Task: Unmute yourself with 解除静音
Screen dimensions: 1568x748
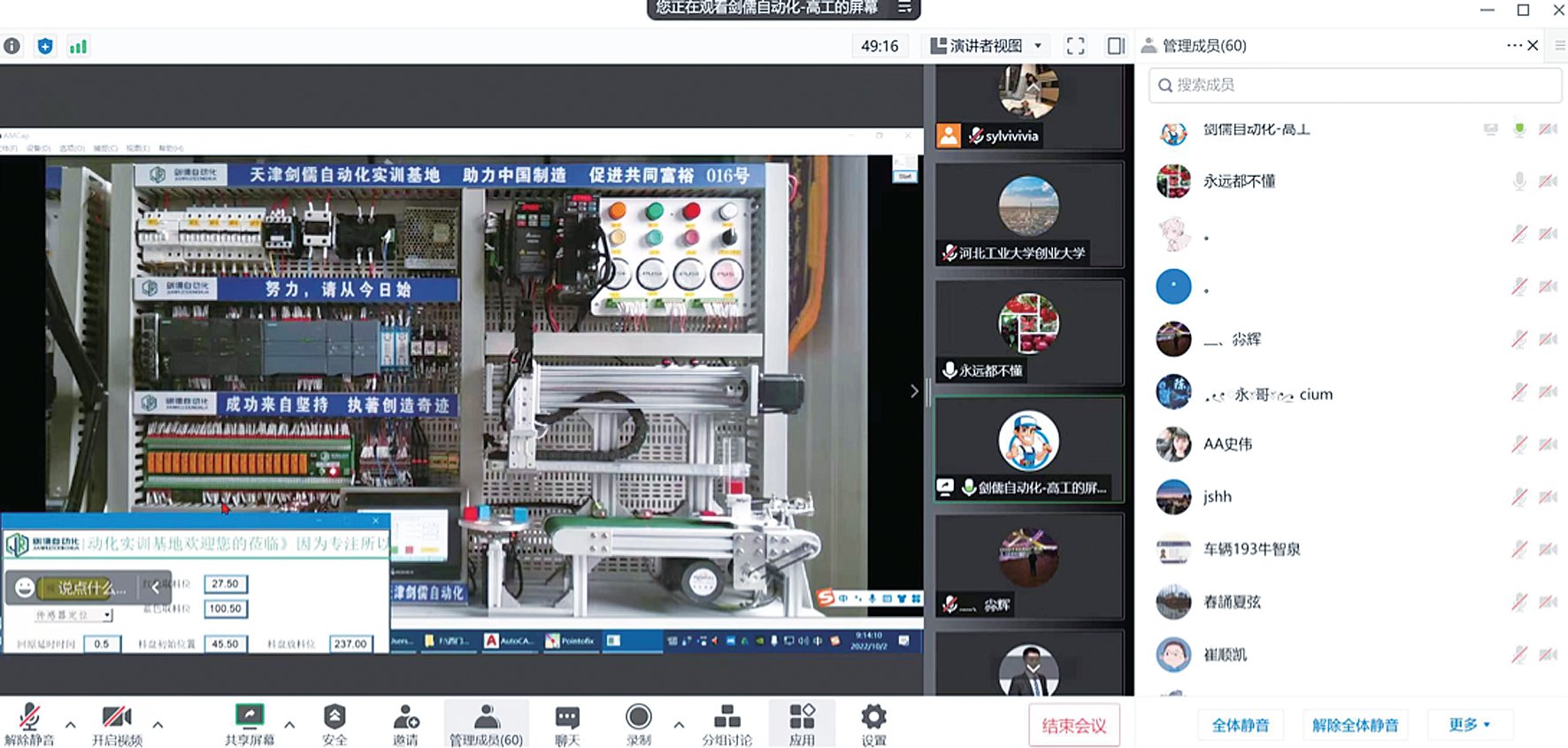Action: tap(29, 724)
